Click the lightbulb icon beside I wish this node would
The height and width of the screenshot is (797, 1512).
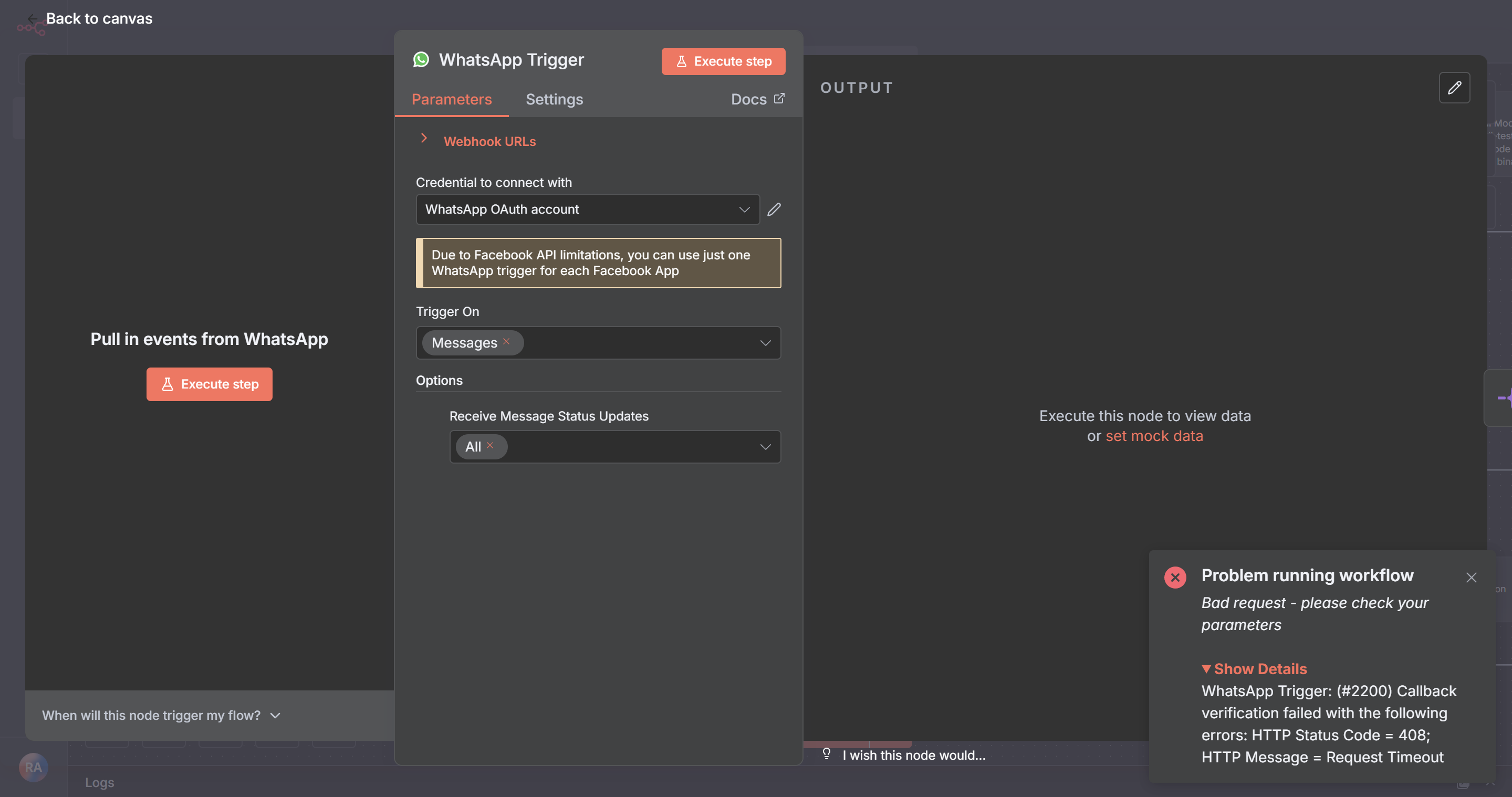[x=827, y=755]
